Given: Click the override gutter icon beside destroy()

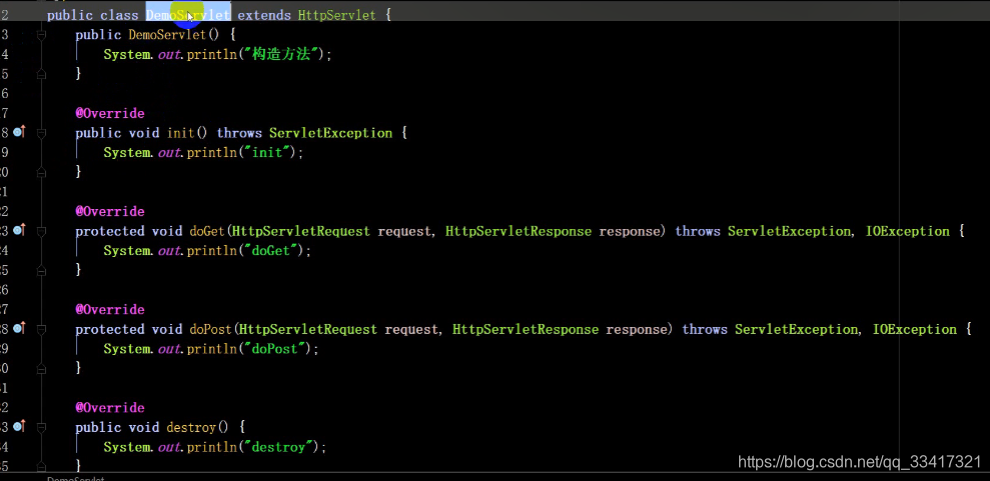Looking at the screenshot, I should 19,426.
